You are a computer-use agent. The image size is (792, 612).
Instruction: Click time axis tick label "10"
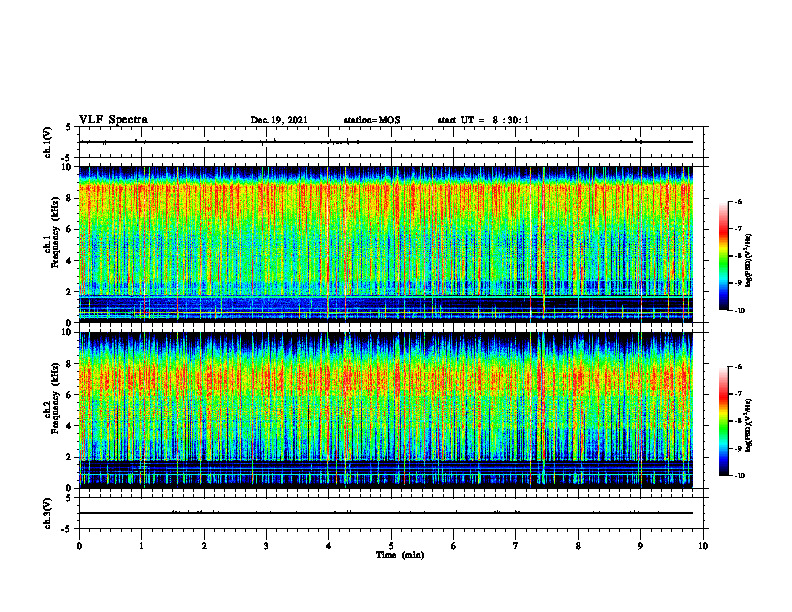click(x=703, y=546)
